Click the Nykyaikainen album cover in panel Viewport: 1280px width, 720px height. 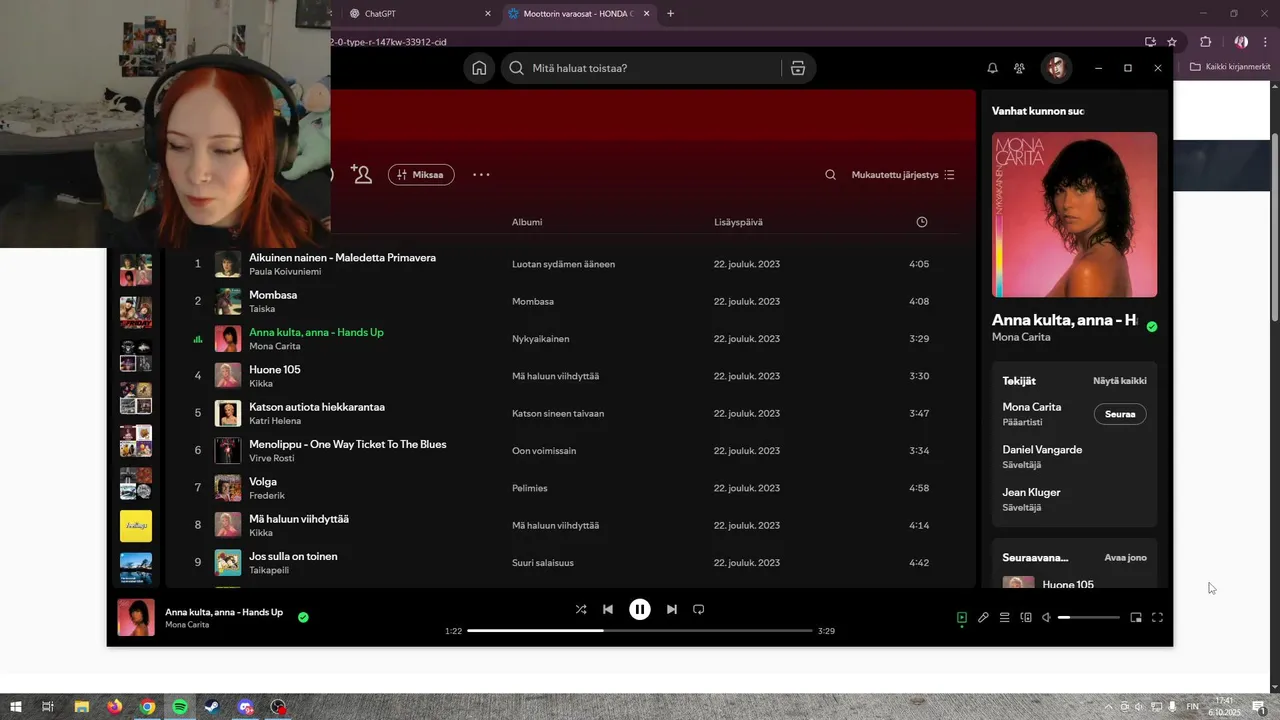pos(1074,215)
